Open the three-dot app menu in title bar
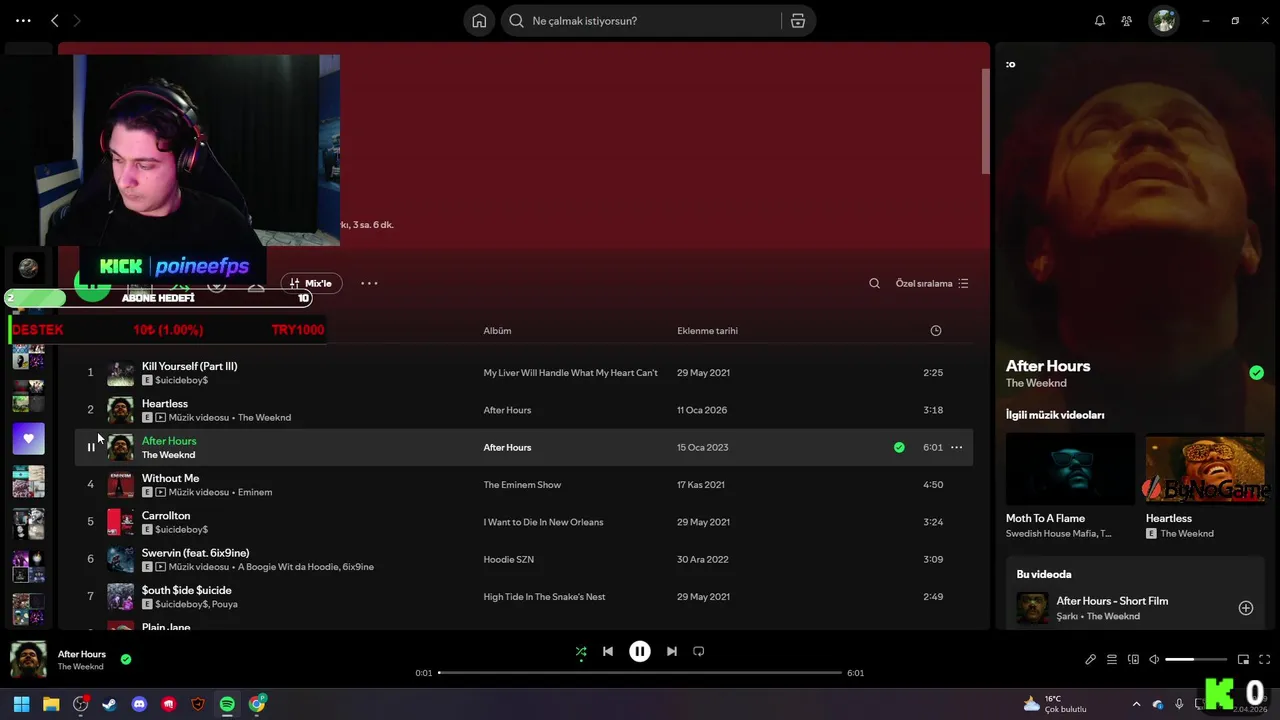The width and height of the screenshot is (1280, 720). [23, 20]
